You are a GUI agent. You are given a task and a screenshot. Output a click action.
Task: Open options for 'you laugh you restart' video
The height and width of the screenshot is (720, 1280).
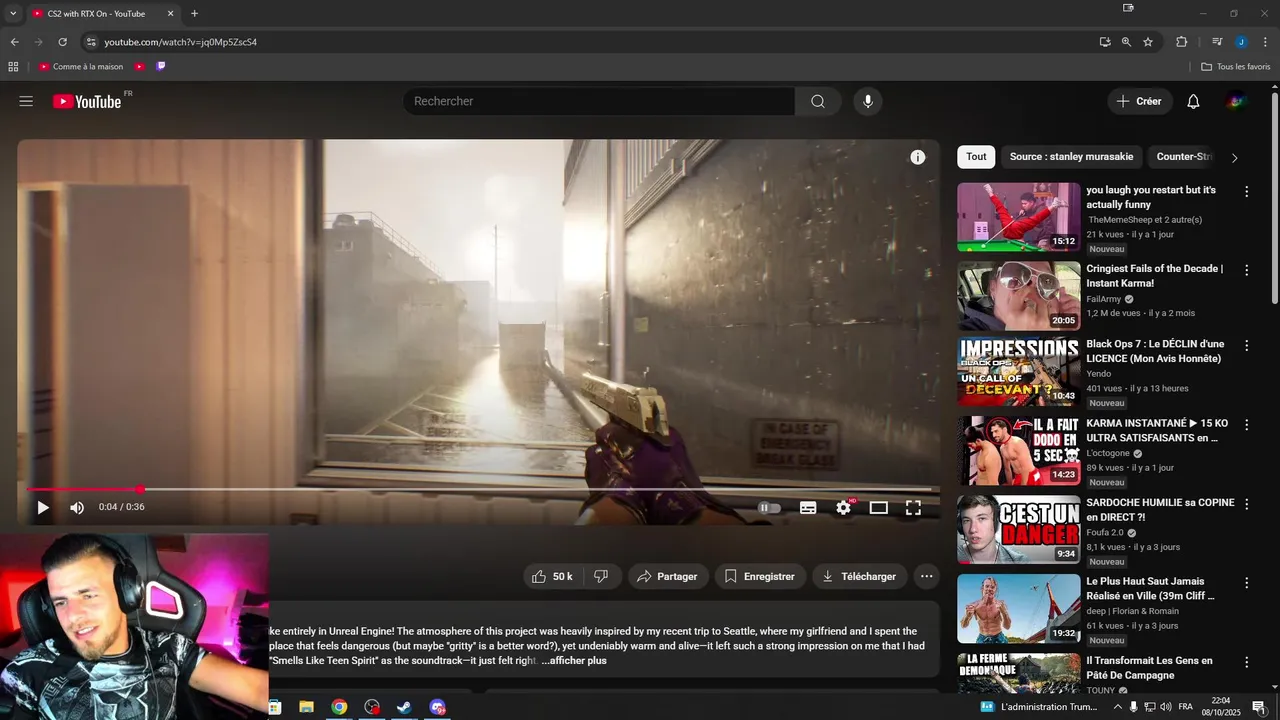pyautogui.click(x=1246, y=191)
